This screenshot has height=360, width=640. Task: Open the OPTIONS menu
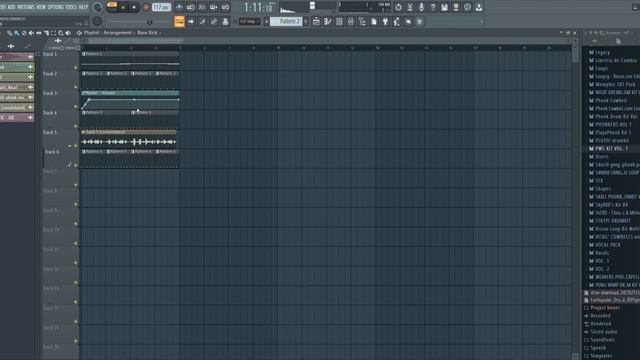(x=56, y=7)
